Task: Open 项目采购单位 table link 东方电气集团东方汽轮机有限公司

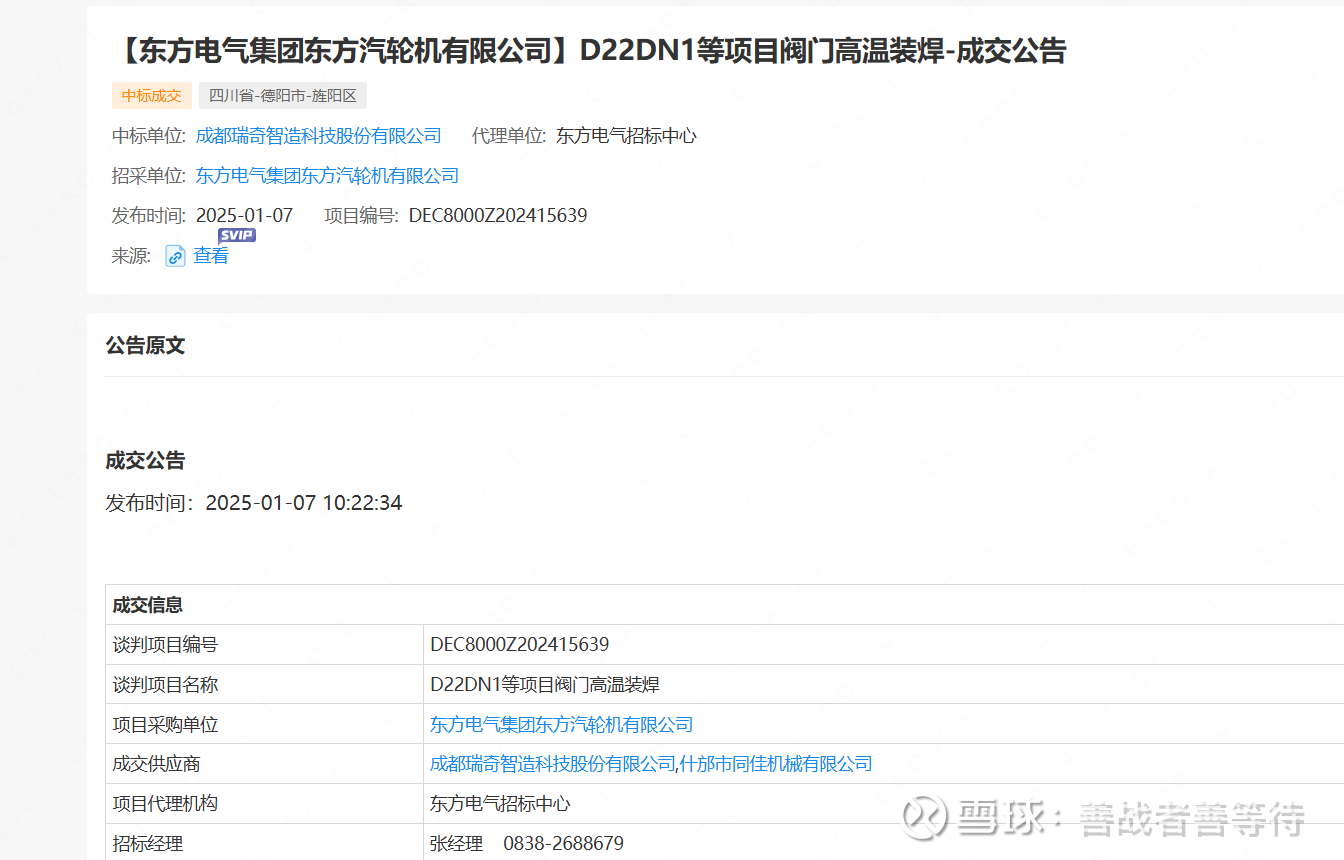Action: coord(561,724)
